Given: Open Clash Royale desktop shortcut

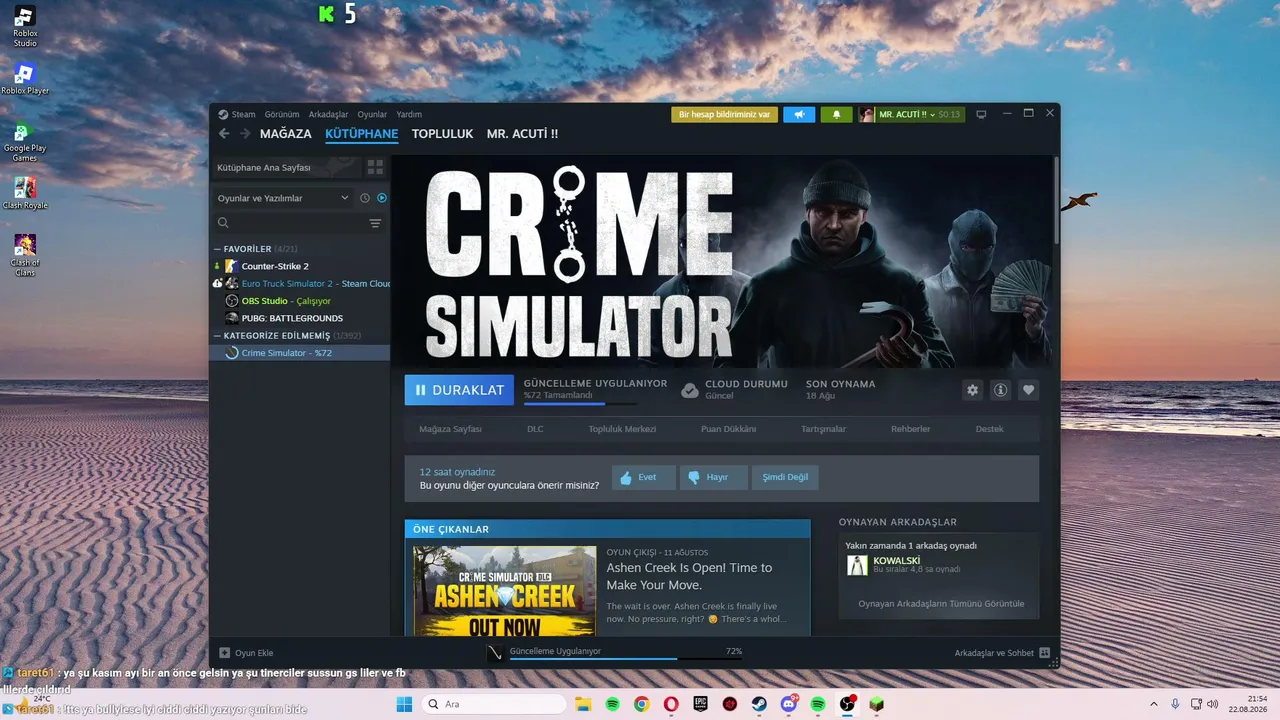Looking at the screenshot, I should (25, 193).
